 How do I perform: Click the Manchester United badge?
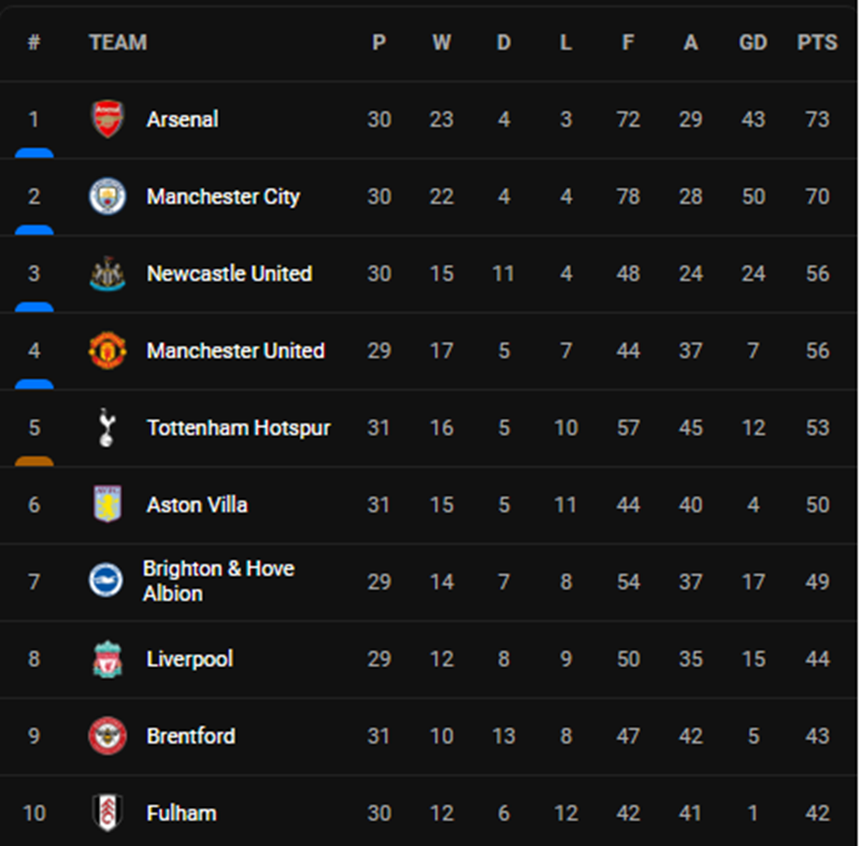pos(107,350)
